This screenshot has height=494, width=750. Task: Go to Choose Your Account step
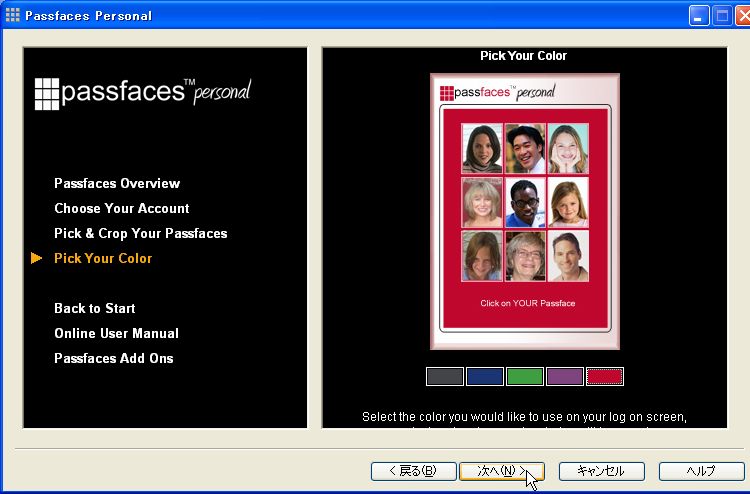coord(122,209)
